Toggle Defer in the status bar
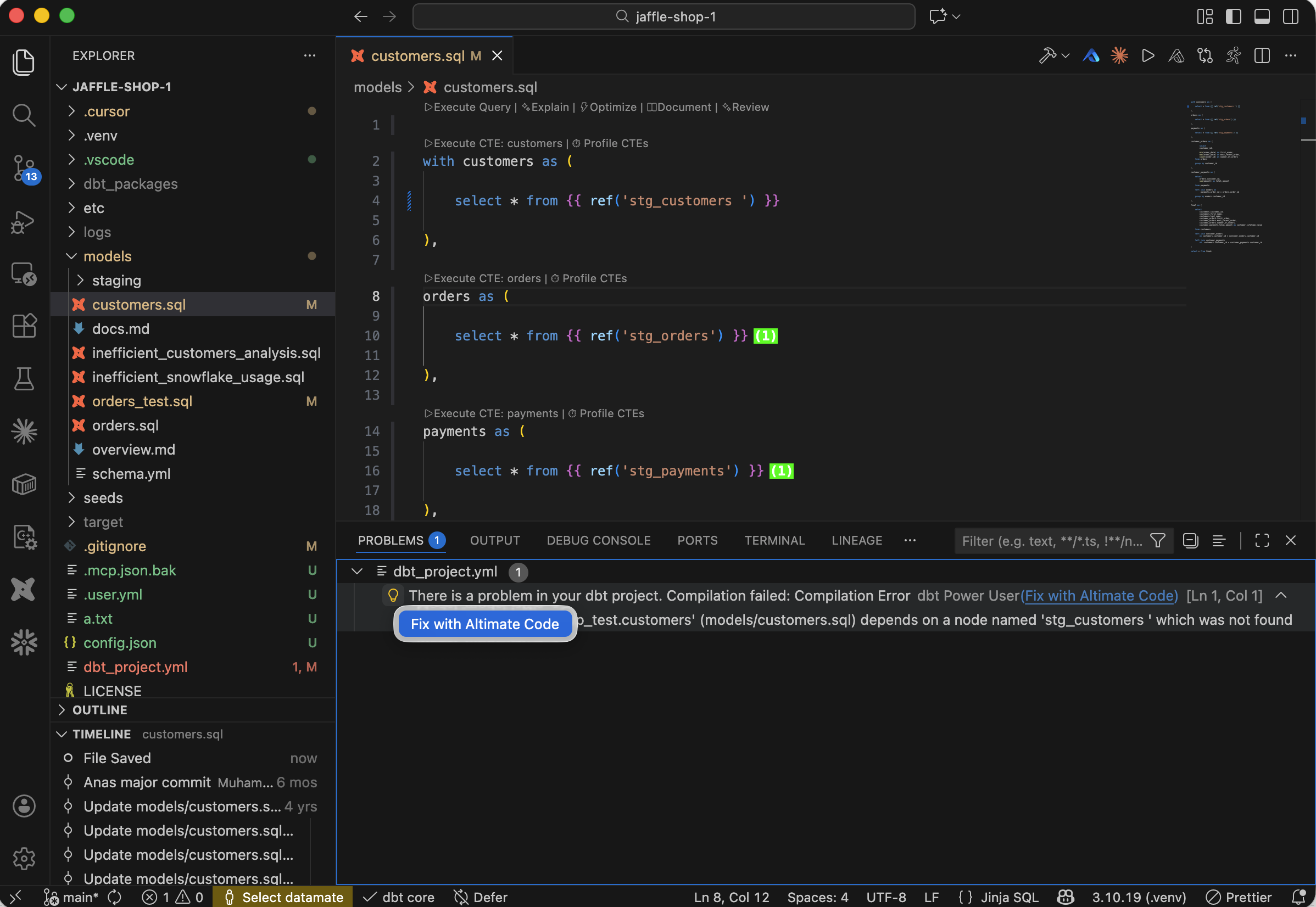 481,897
